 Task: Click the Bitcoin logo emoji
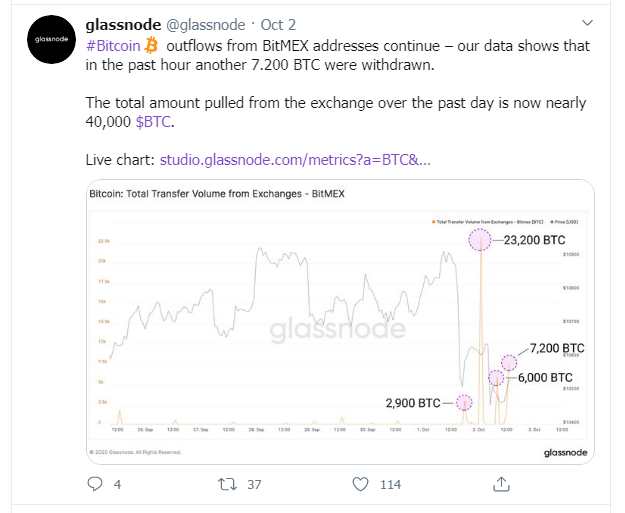[152, 46]
